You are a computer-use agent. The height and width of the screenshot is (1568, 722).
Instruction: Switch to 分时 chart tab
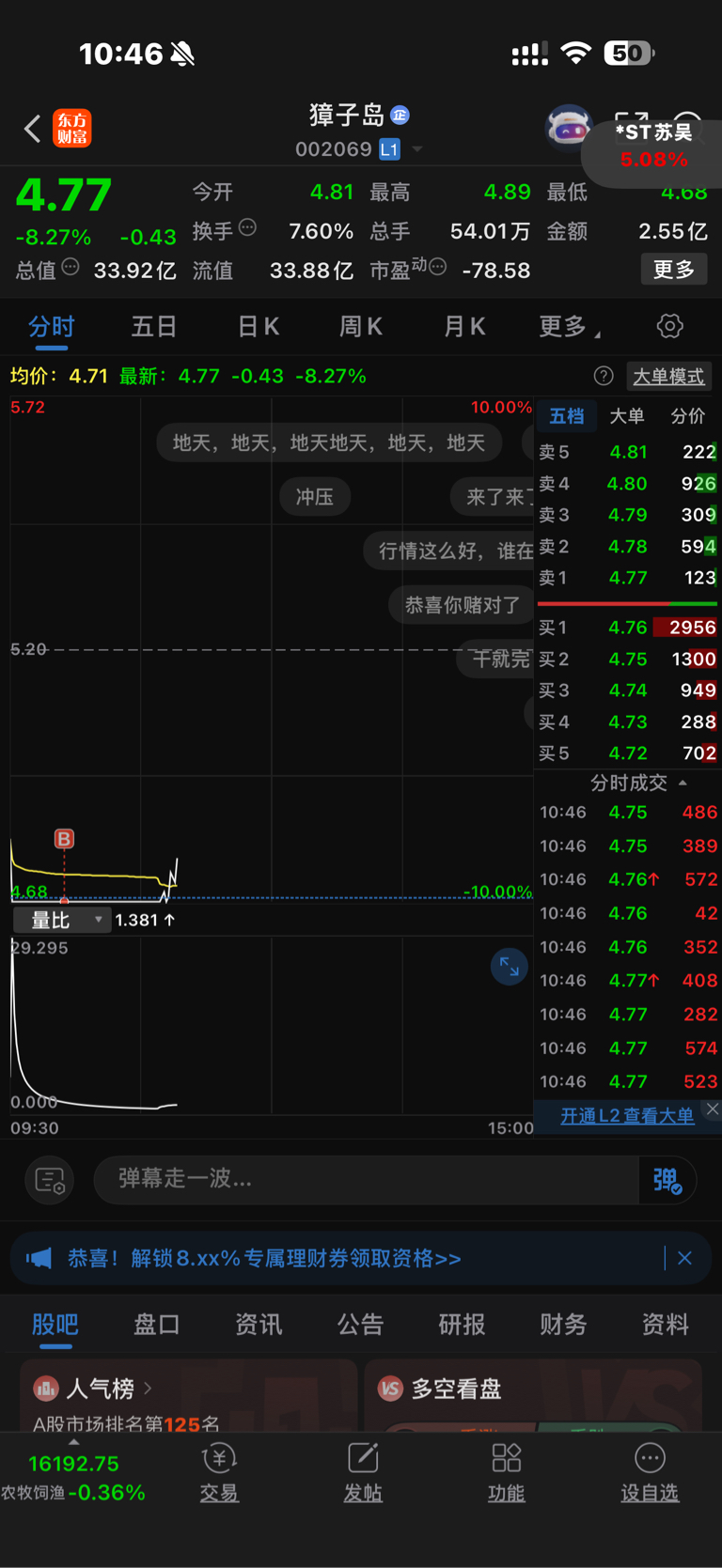[51, 326]
